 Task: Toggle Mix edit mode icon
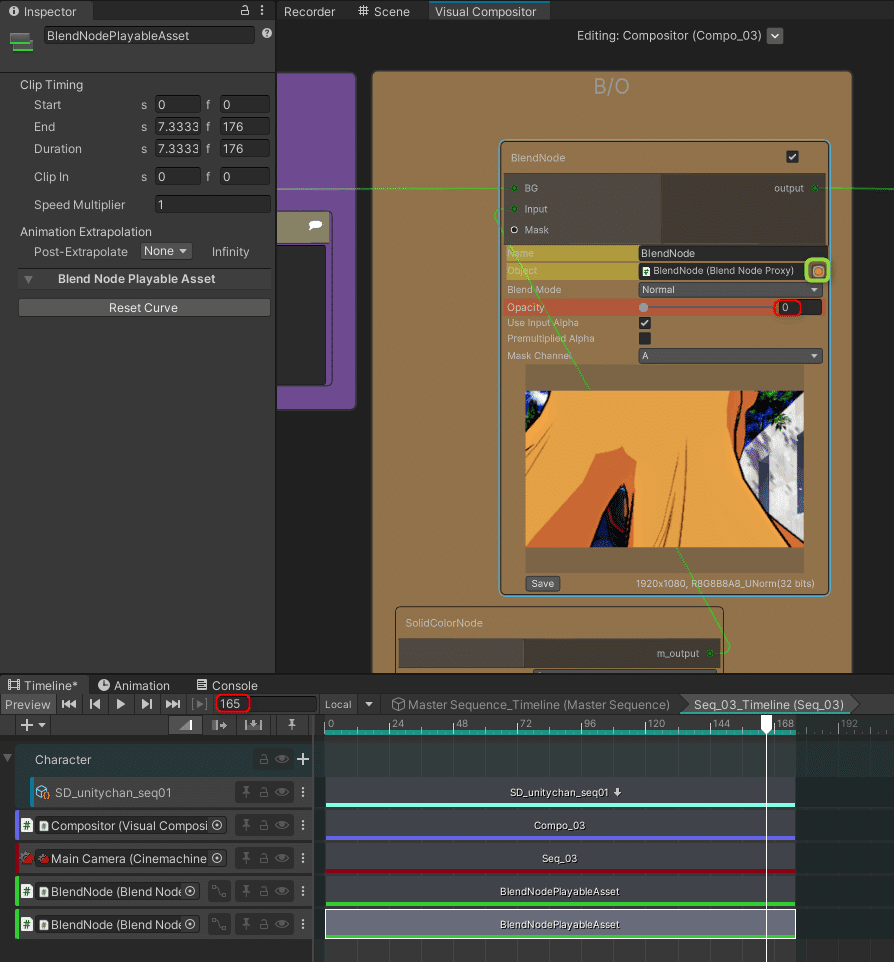click(186, 725)
